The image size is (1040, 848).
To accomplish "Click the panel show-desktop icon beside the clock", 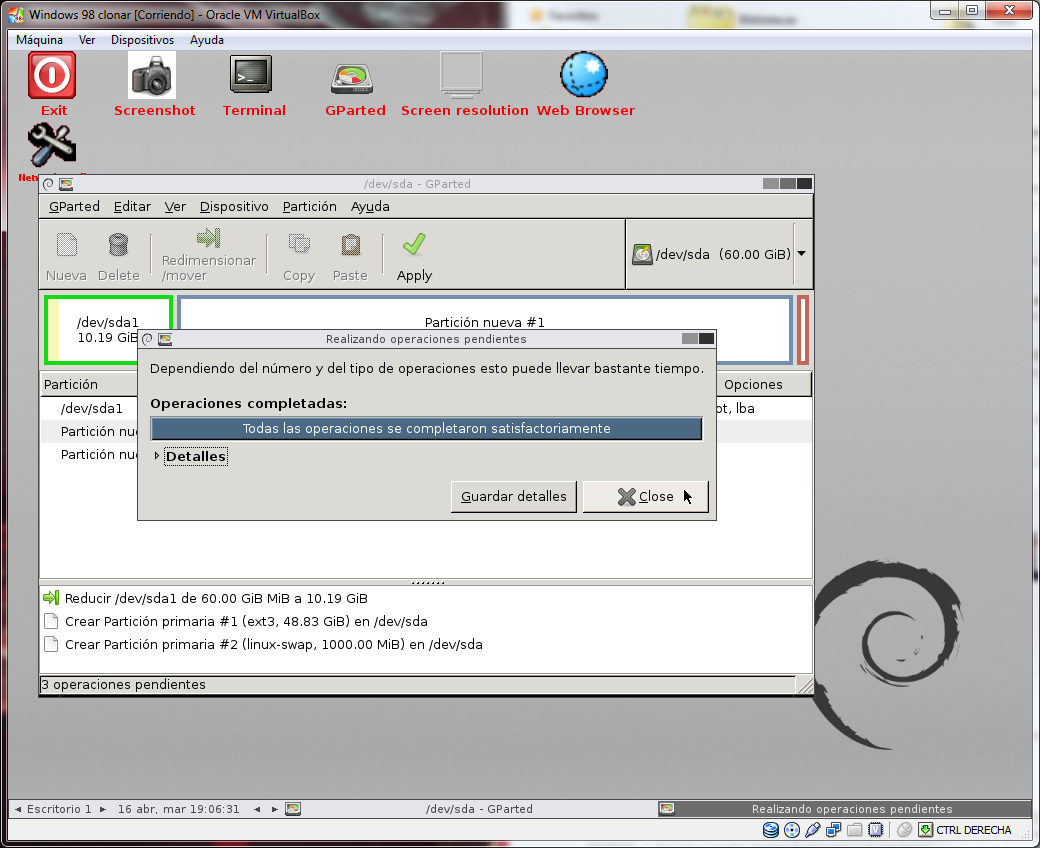I will pyautogui.click(x=292, y=809).
